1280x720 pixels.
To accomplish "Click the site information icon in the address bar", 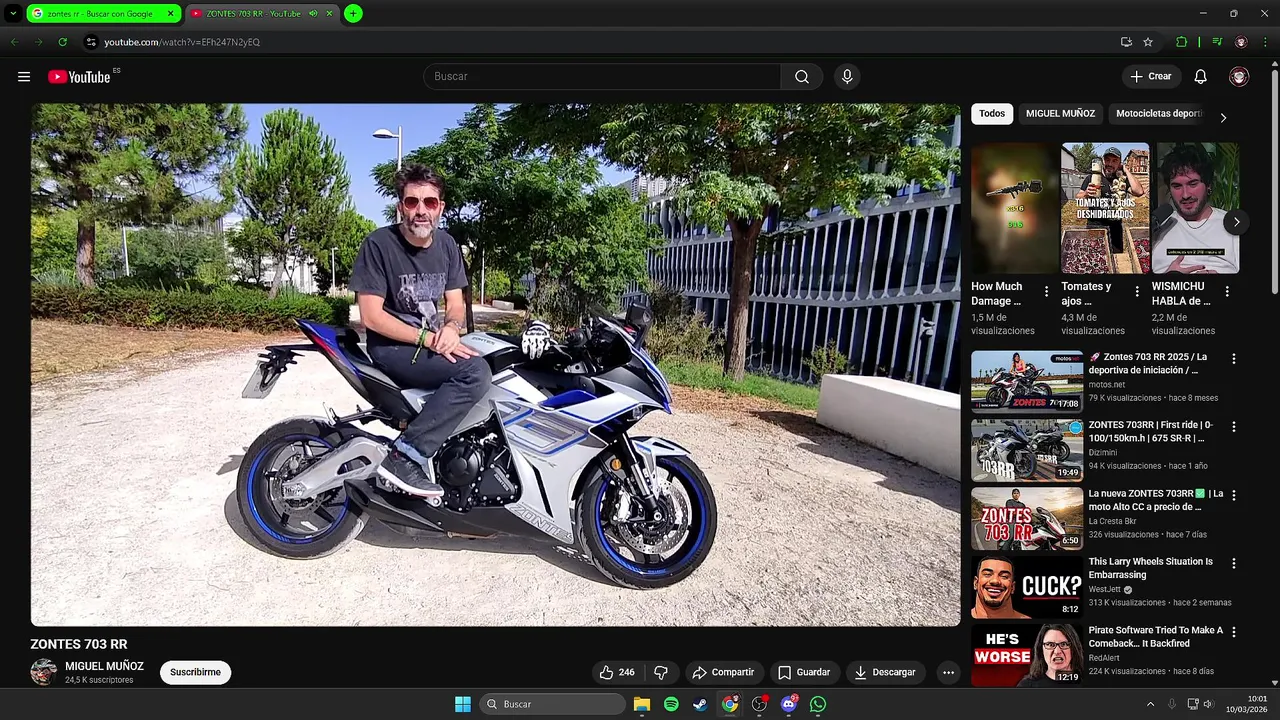I will [x=91, y=42].
